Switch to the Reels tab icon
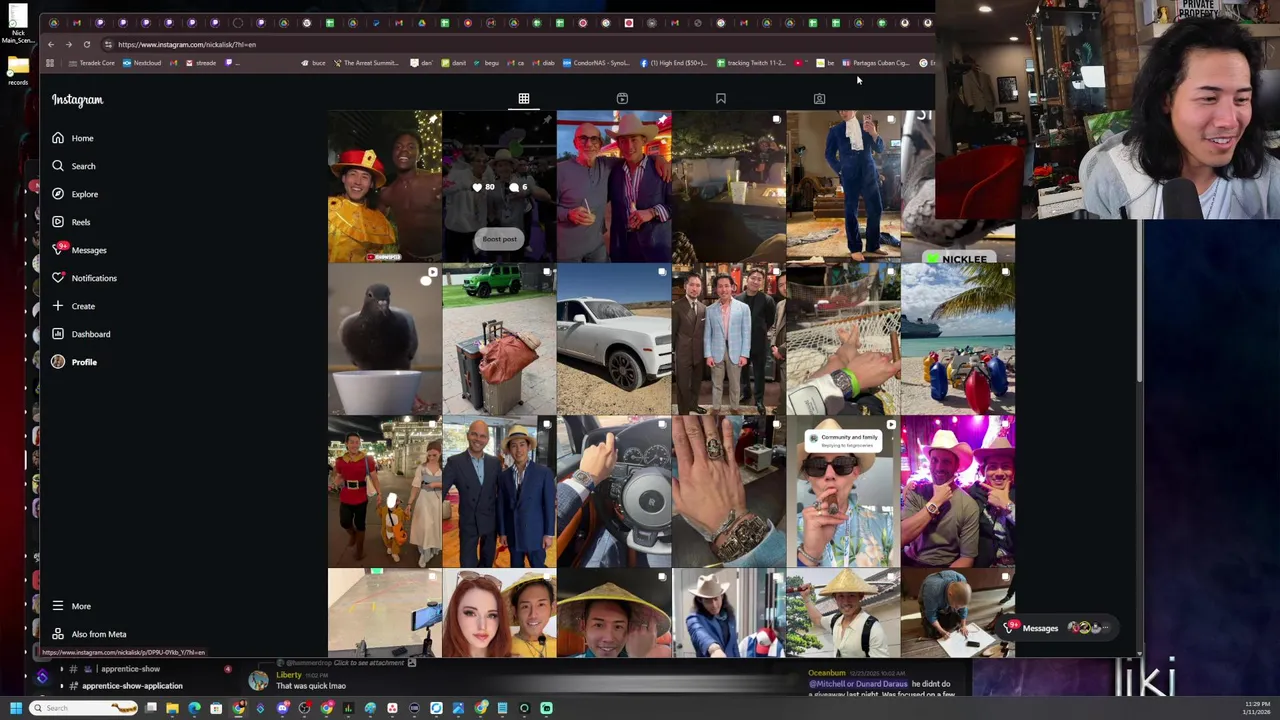 pos(622,98)
